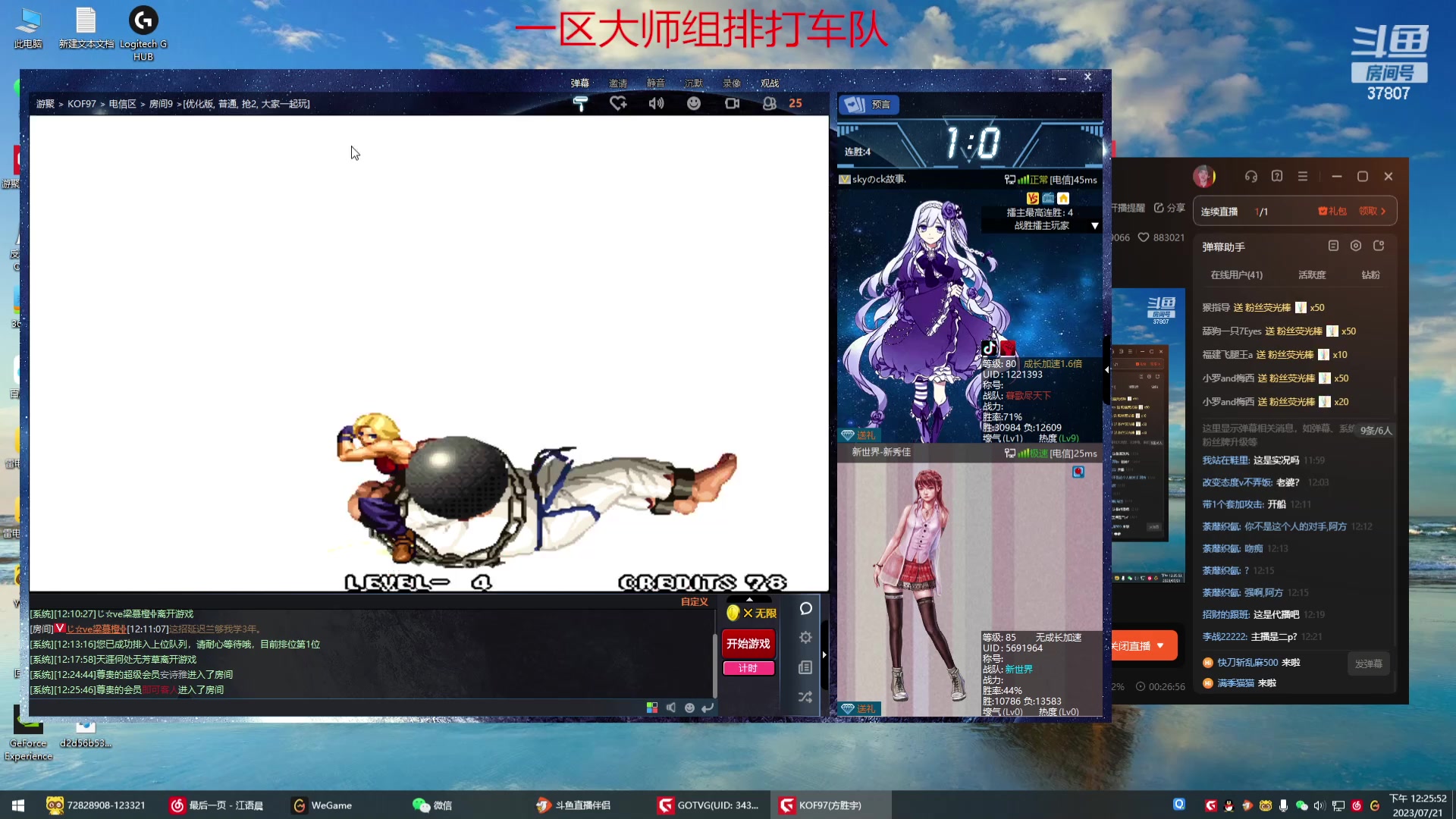Click 送礼 on 新世界-新秀佳 player card

858,708
